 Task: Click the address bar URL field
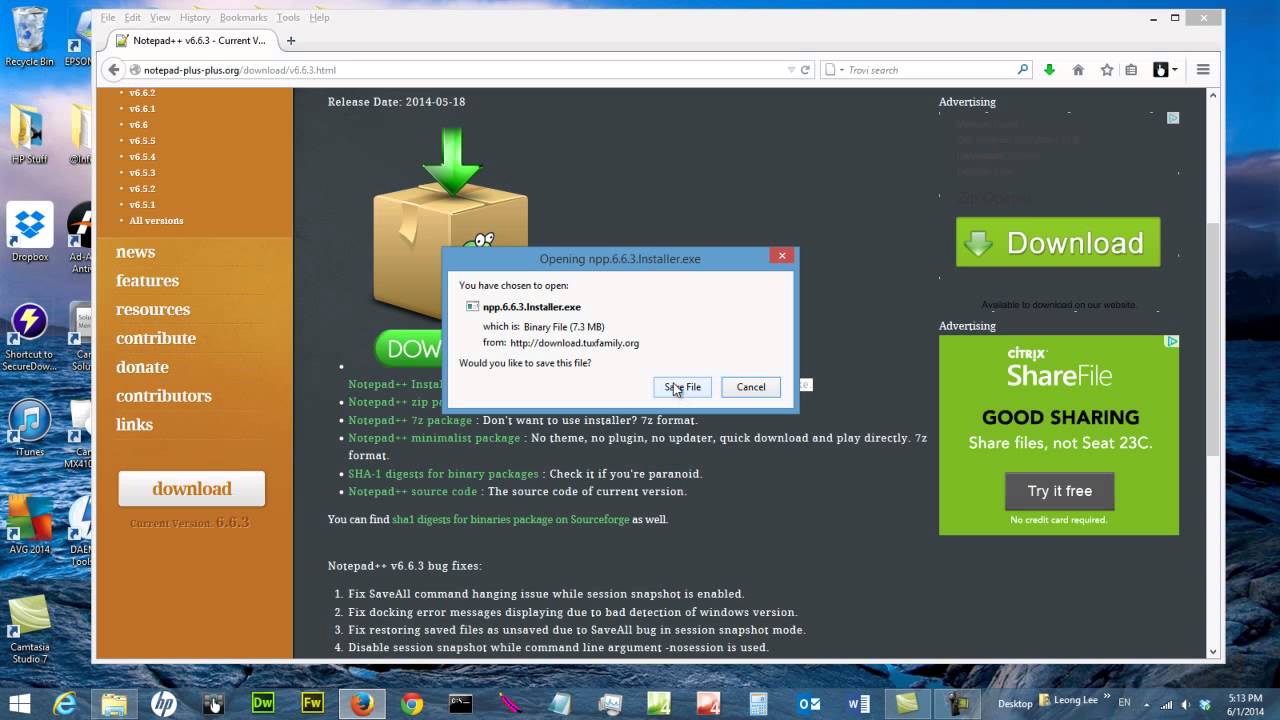[460, 70]
